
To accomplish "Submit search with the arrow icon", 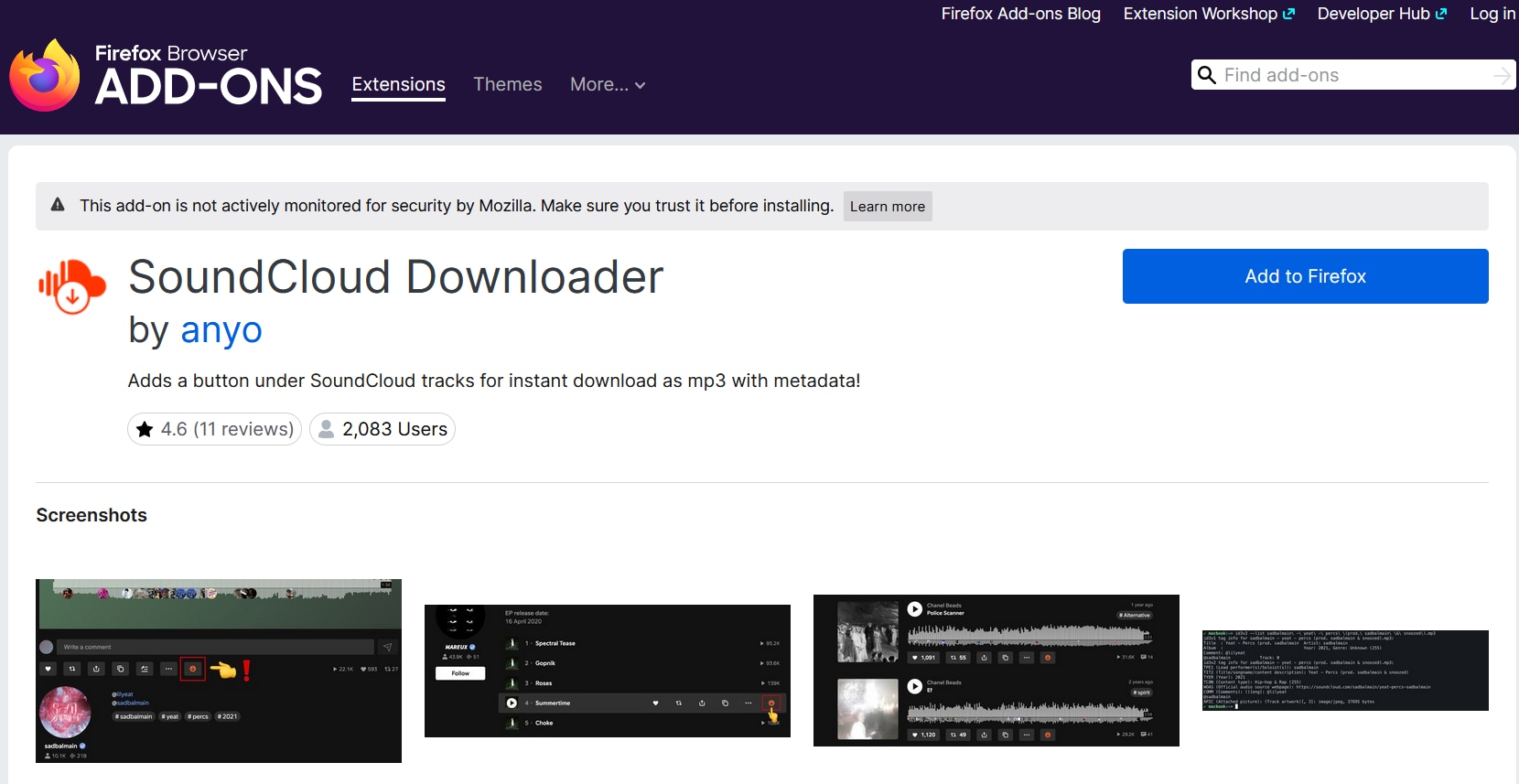I will point(1502,75).
